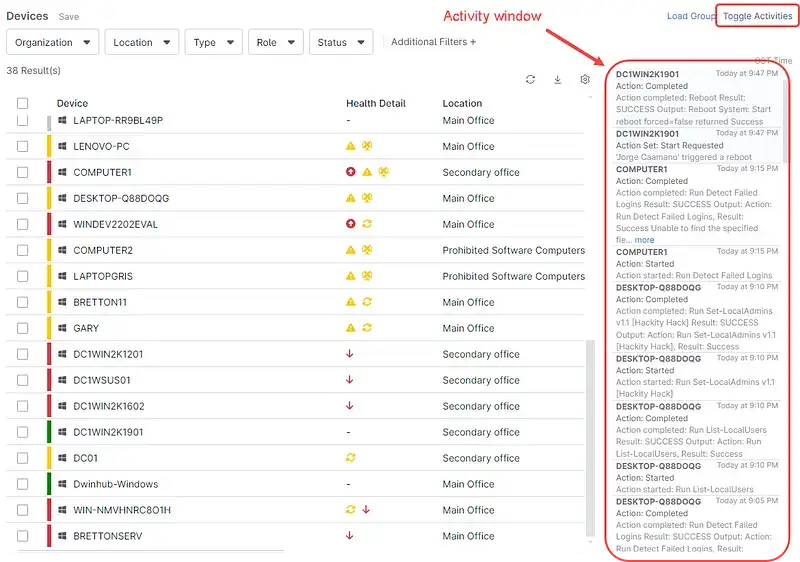Click the yellow patch icon in LENOVO-PC row
The image size is (800, 562).
click(x=367, y=146)
